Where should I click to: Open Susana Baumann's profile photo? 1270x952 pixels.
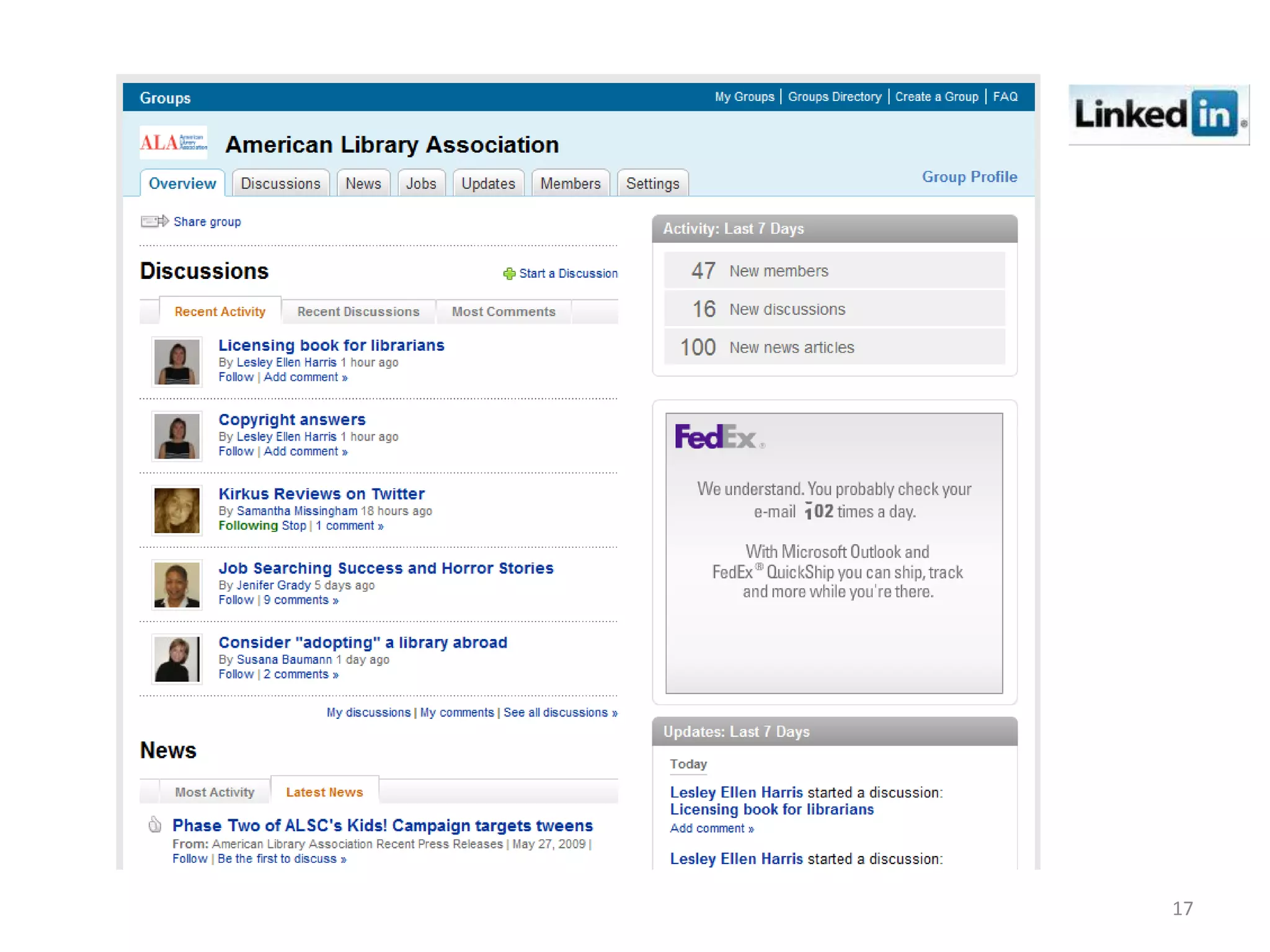[177, 659]
